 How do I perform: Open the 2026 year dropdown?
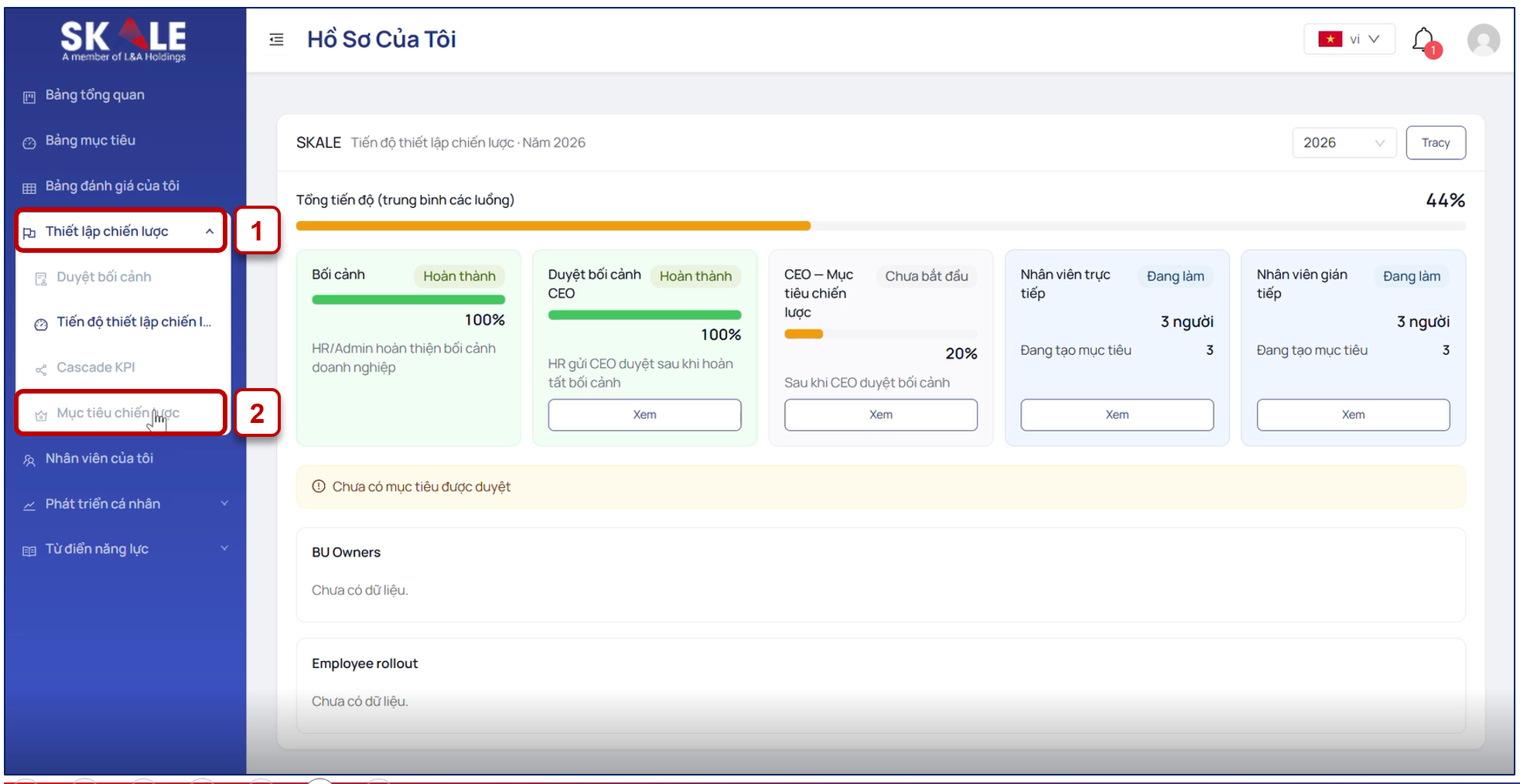click(1344, 143)
